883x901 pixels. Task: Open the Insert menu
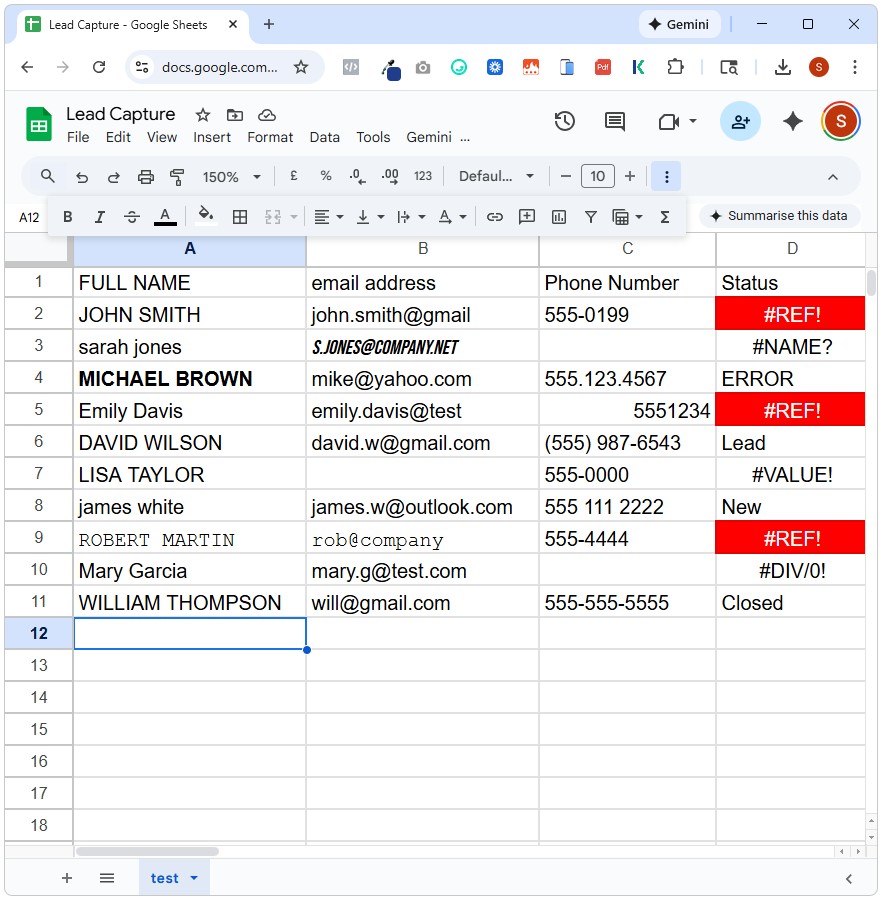pyautogui.click(x=212, y=137)
